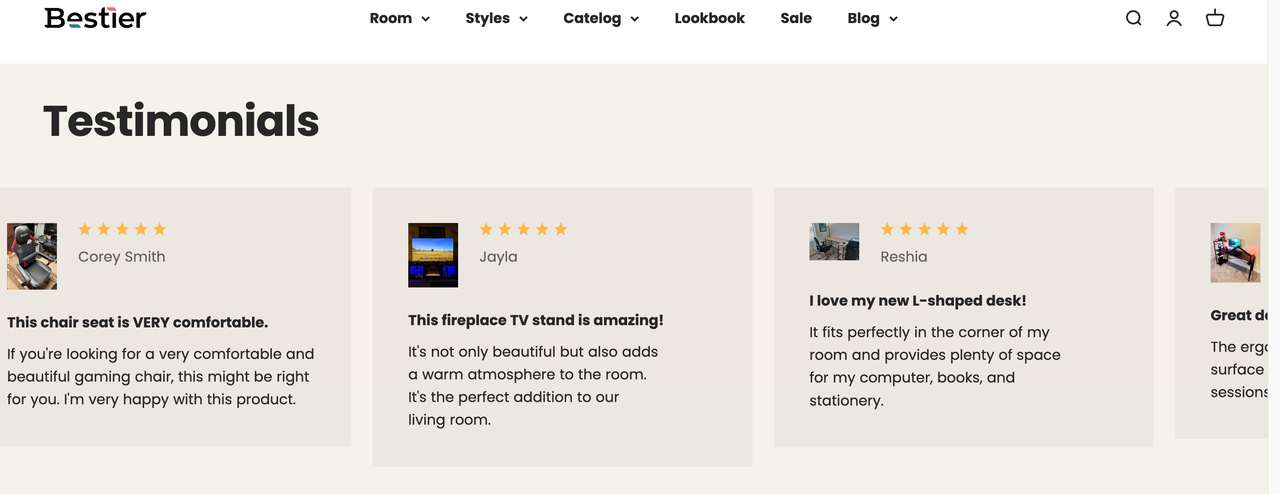Go to Bestier home via logo
Viewport: 1280px width, 494px height.
[95, 18]
